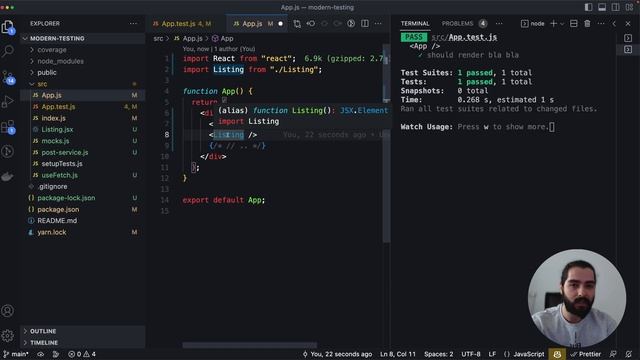Open the Accounts icon in activity bar
640x360 pixels.
(x=8, y=311)
